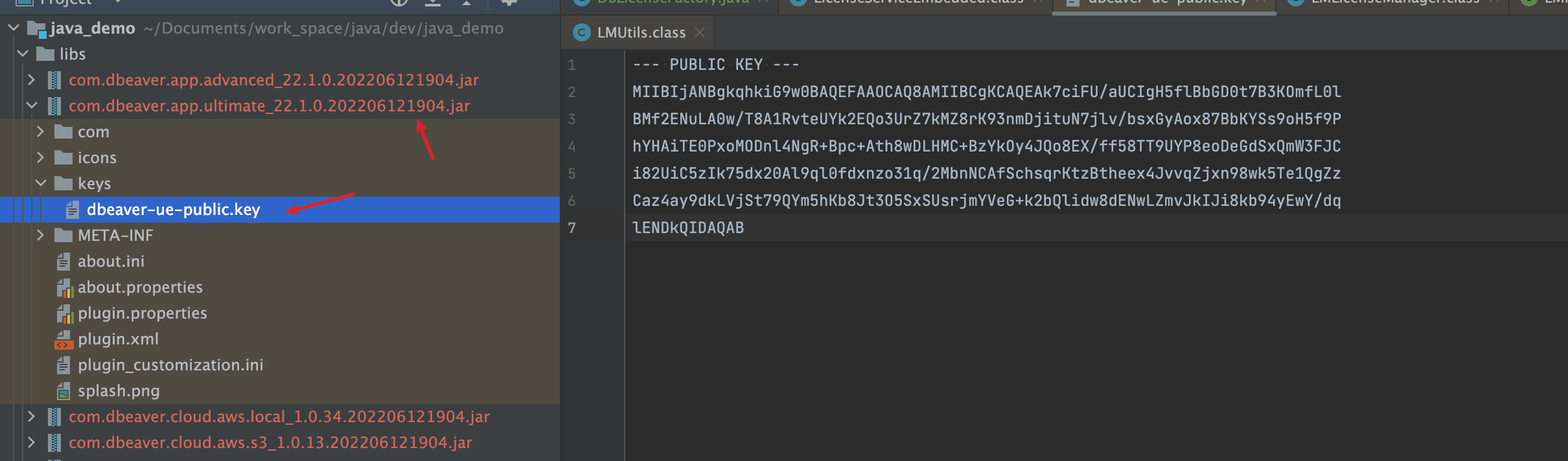Click the com folder icon
Image resolution: width=1568 pixels, height=461 pixels.
(x=63, y=131)
